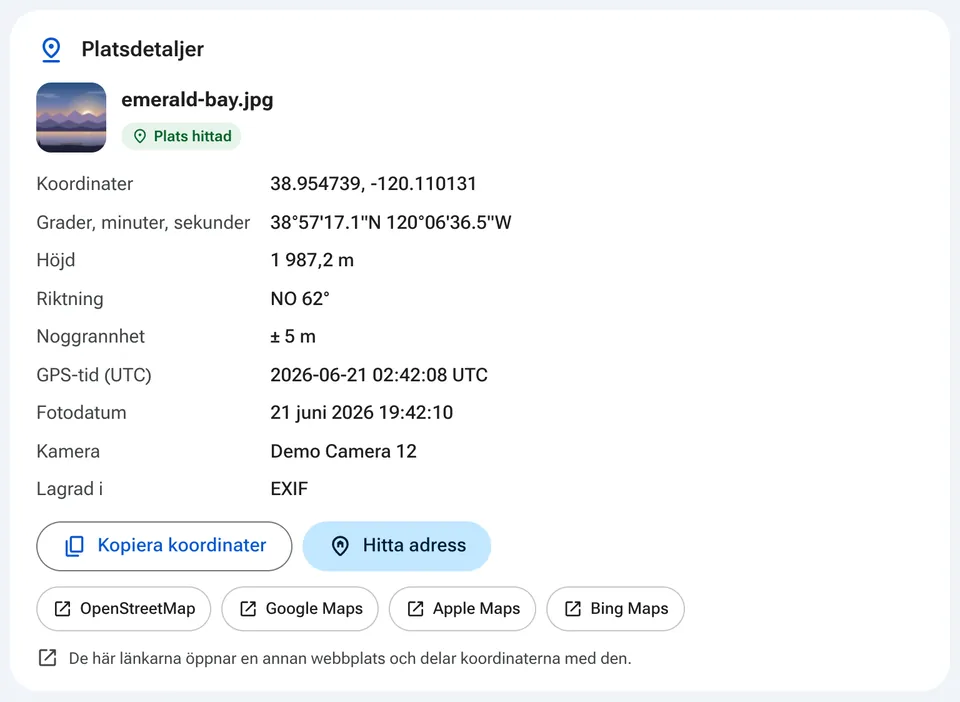The height and width of the screenshot is (702, 960).
Task: Click the location pin icon beside Platsdetaljer
Action: coord(51,50)
